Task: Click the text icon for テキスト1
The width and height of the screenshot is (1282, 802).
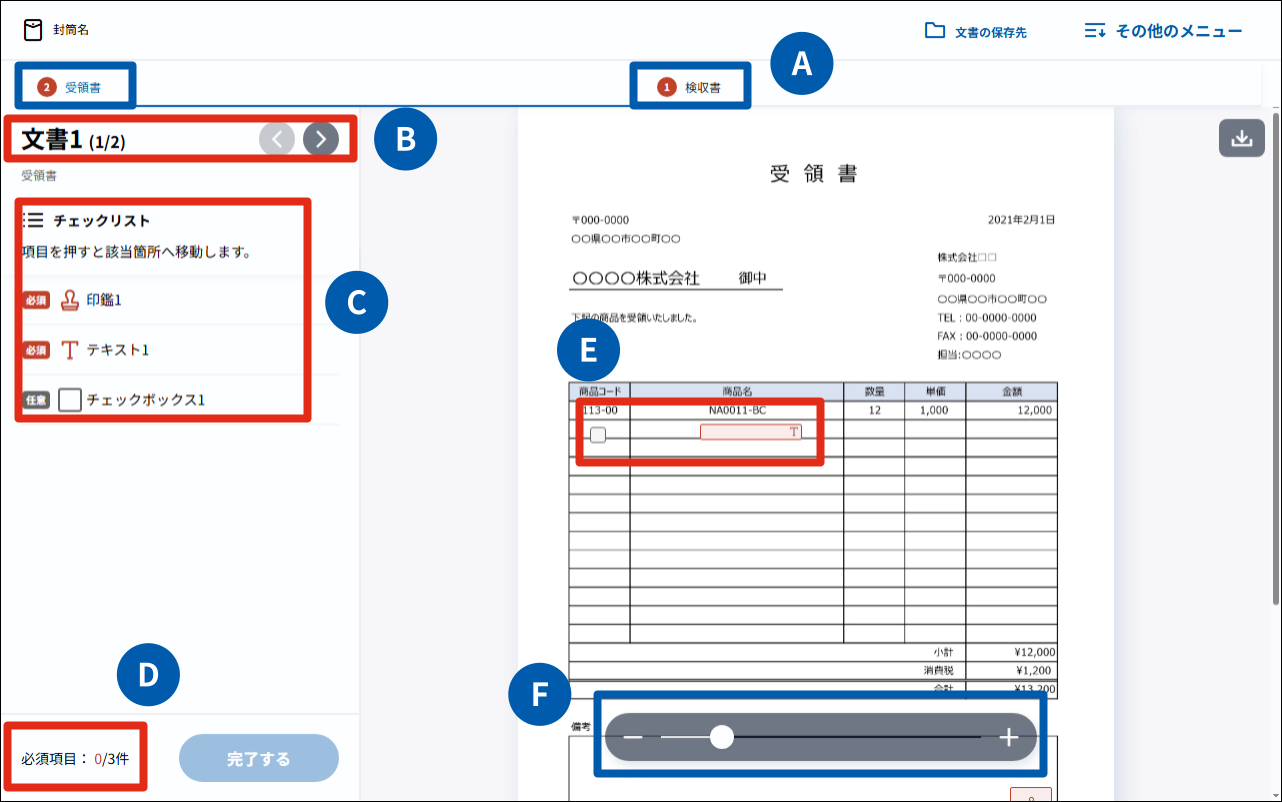Action: pyautogui.click(x=70, y=350)
